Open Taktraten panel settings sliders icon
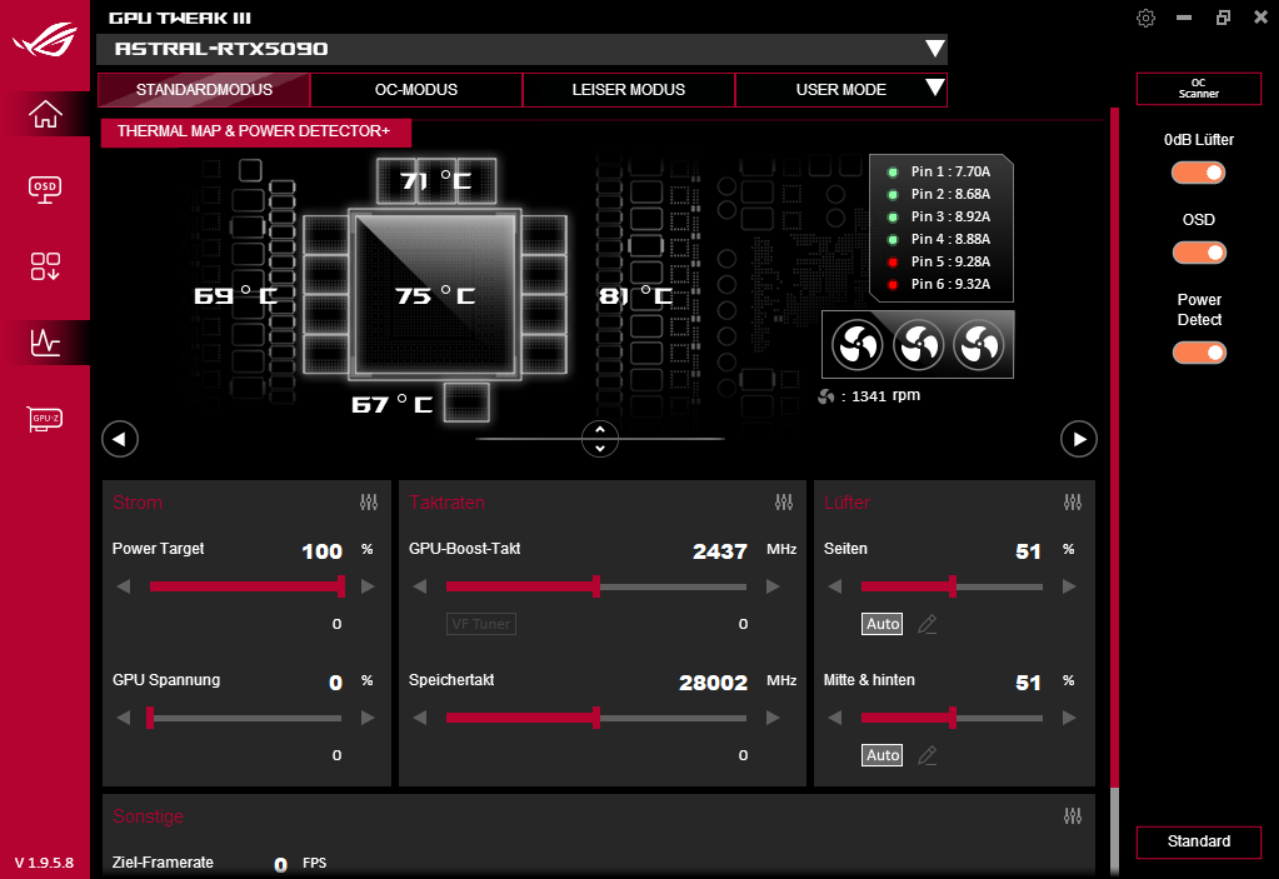The image size is (1279, 879). (784, 502)
